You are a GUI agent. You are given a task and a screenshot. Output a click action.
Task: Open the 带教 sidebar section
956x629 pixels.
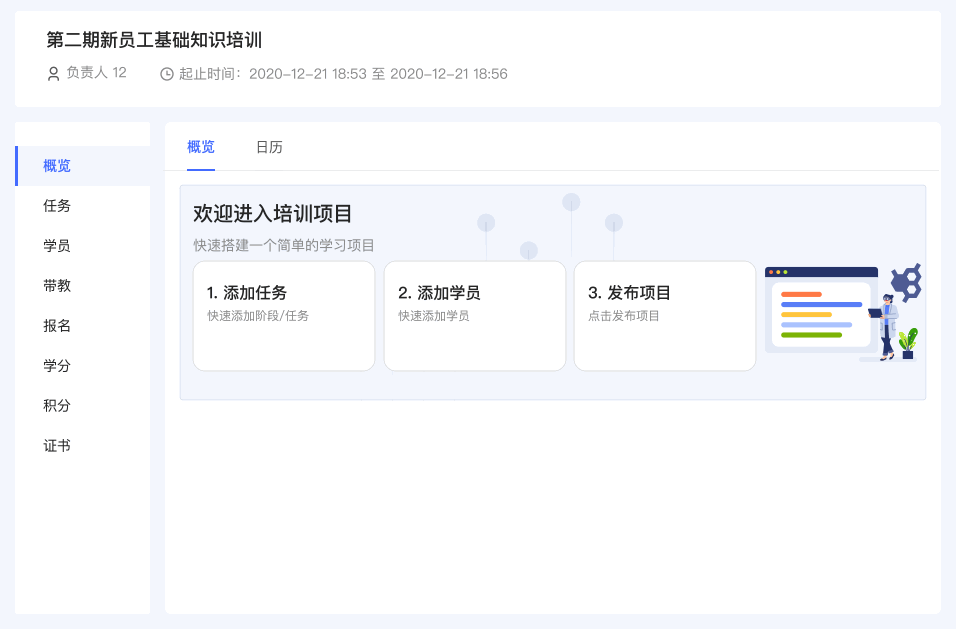tap(57, 286)
